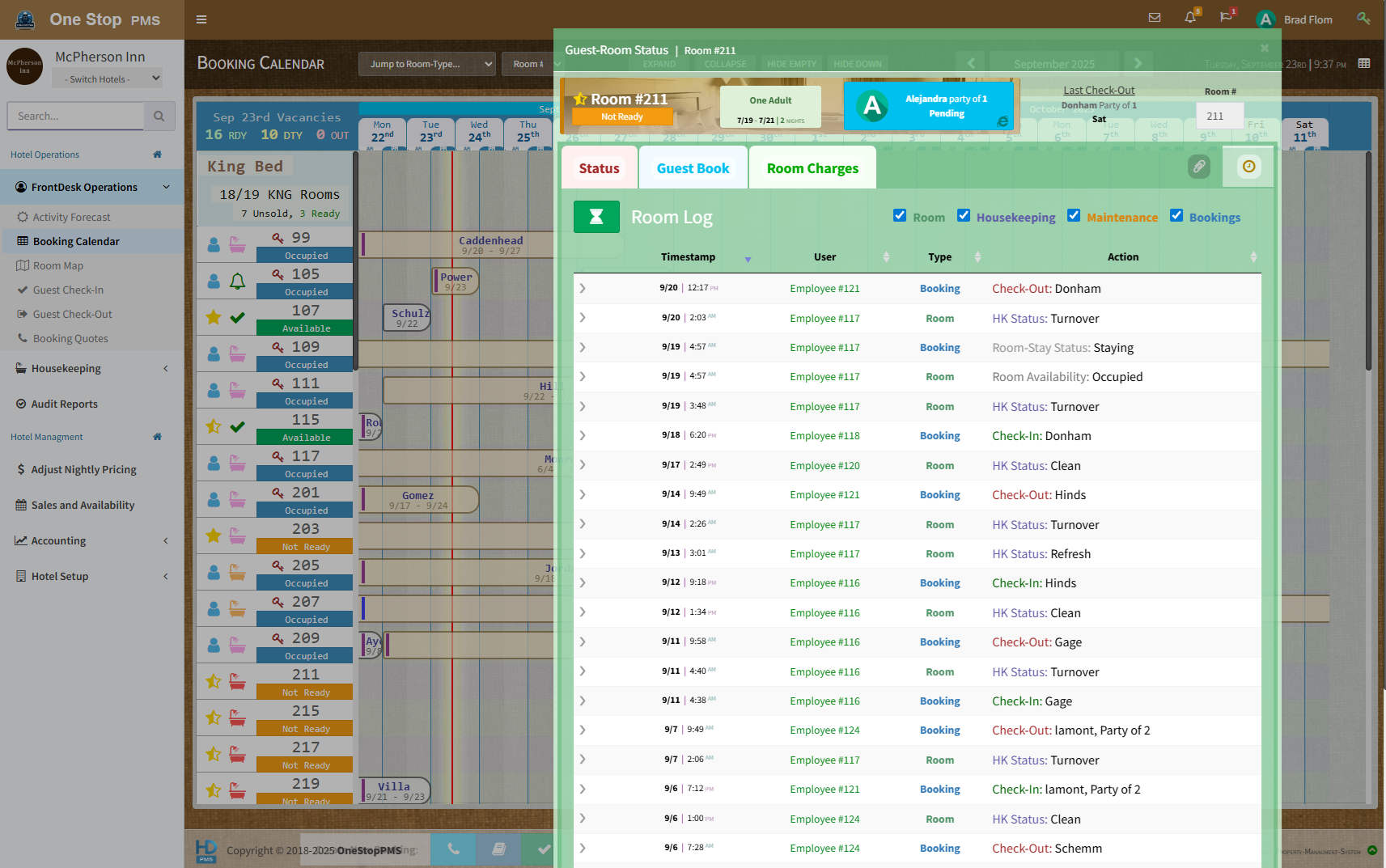This screenshot has height=868, width=1386.
Task: Toggle the hamburger sidebar menu
Action: pos(201,19)
